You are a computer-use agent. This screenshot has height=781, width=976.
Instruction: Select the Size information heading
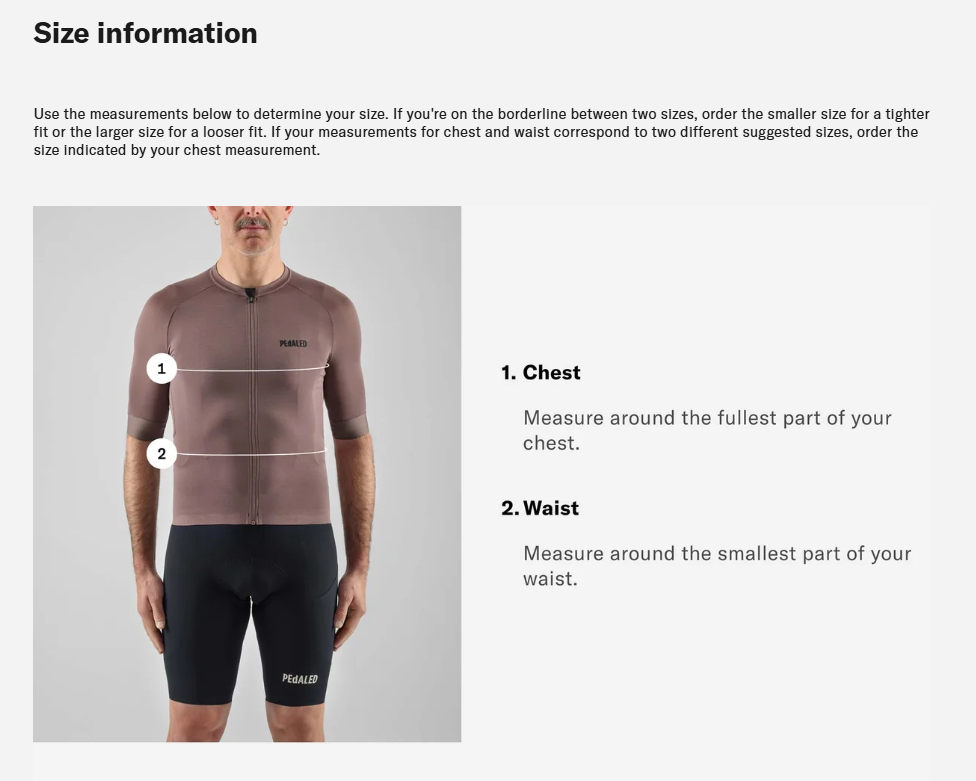145,33
